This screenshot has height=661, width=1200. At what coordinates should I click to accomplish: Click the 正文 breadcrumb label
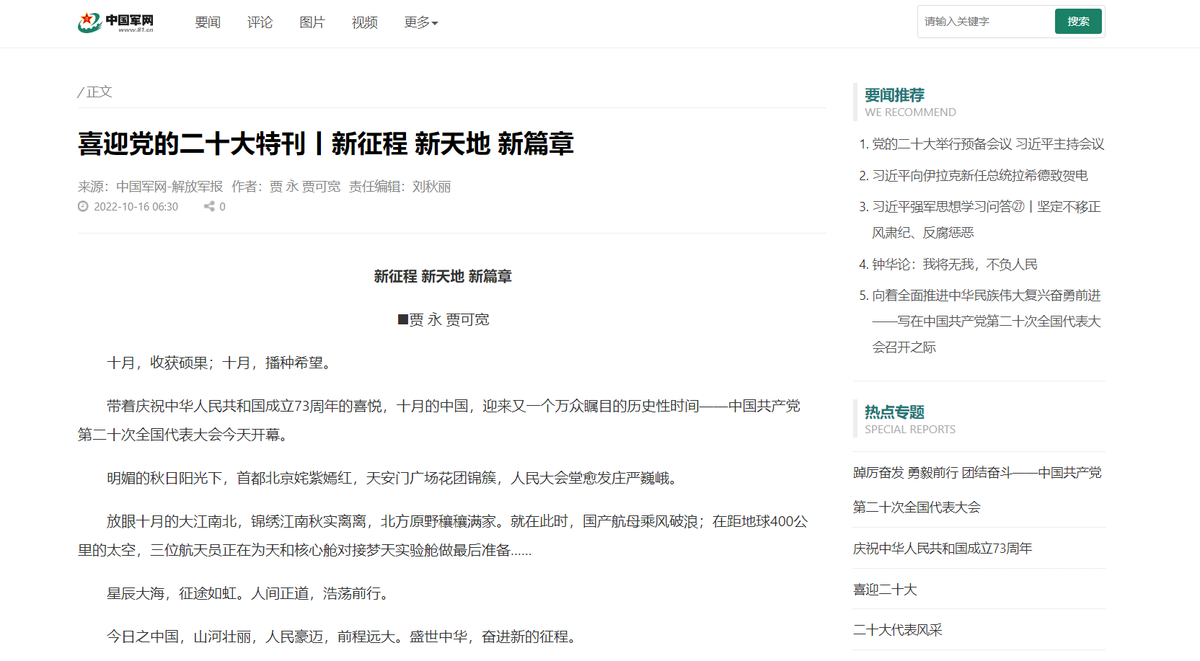click(99, 92)
